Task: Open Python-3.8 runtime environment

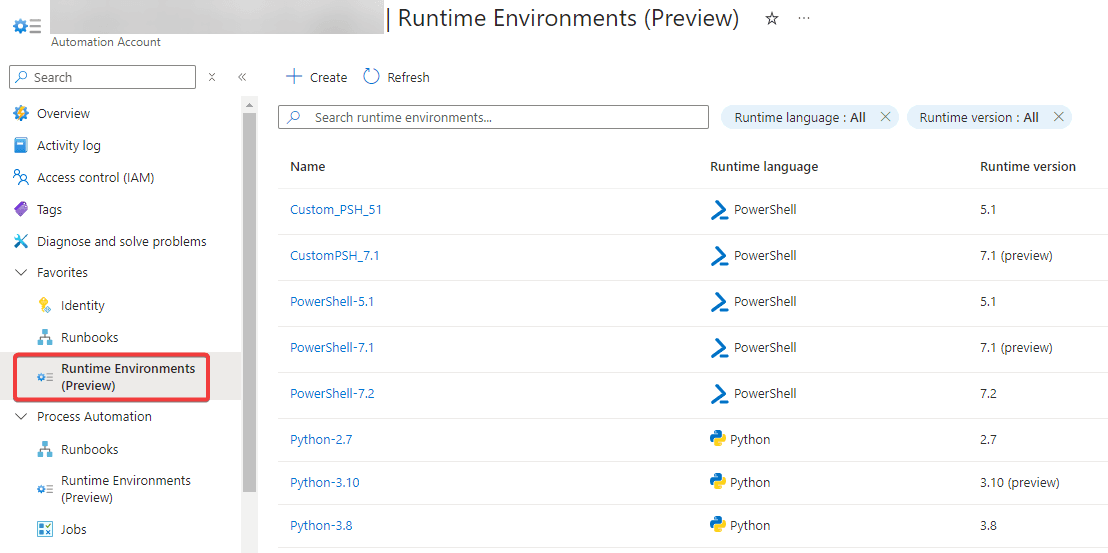Action: click(322, 525)
